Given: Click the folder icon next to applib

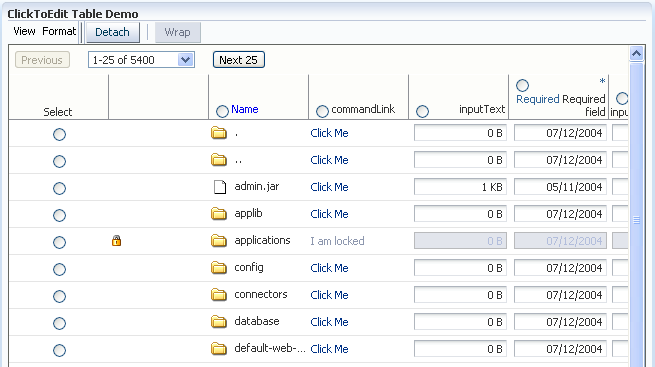Looking at the screenshot, I should (218, 214).
